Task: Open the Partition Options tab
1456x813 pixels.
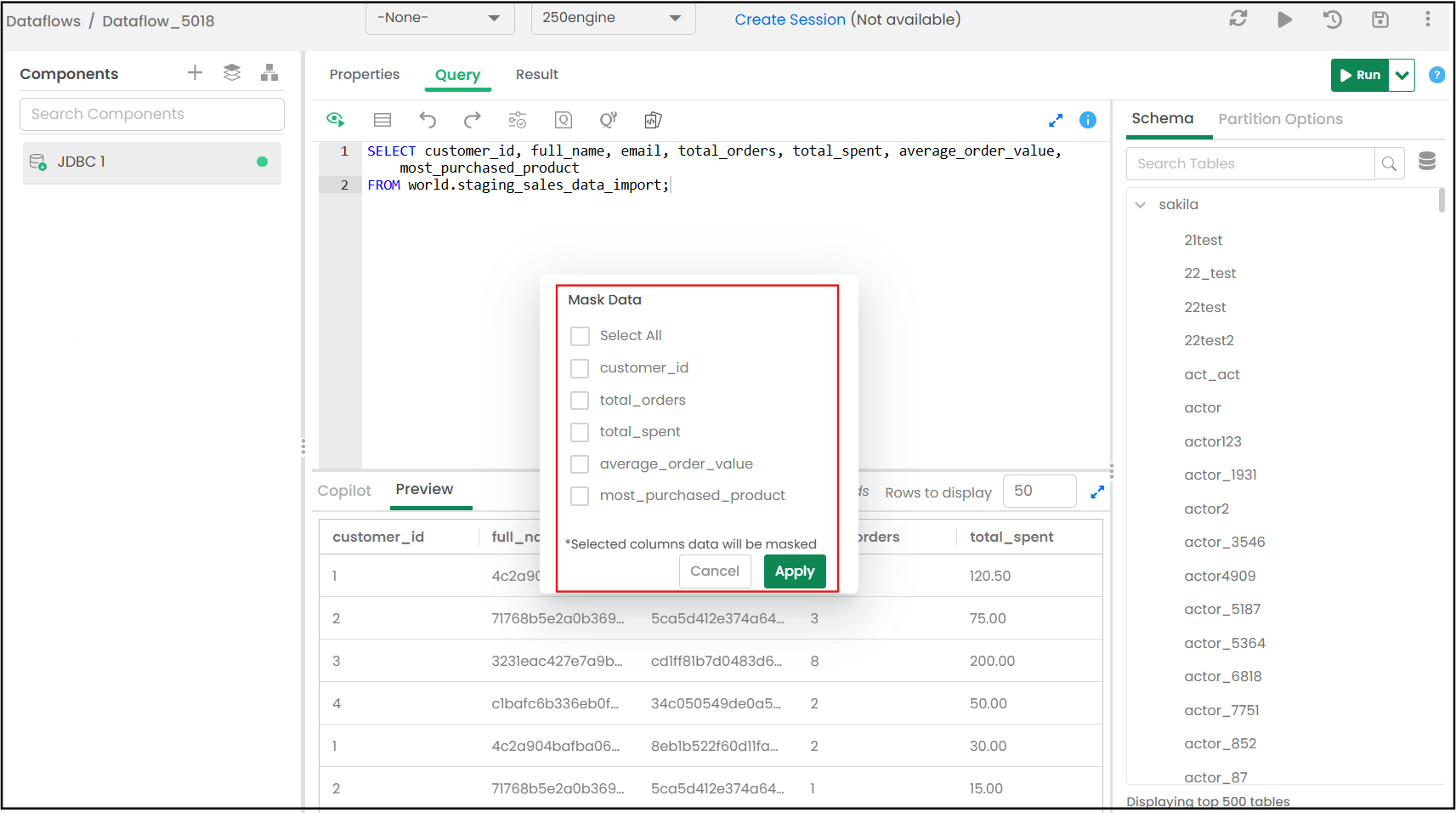Action: [x=1280, y=119]
